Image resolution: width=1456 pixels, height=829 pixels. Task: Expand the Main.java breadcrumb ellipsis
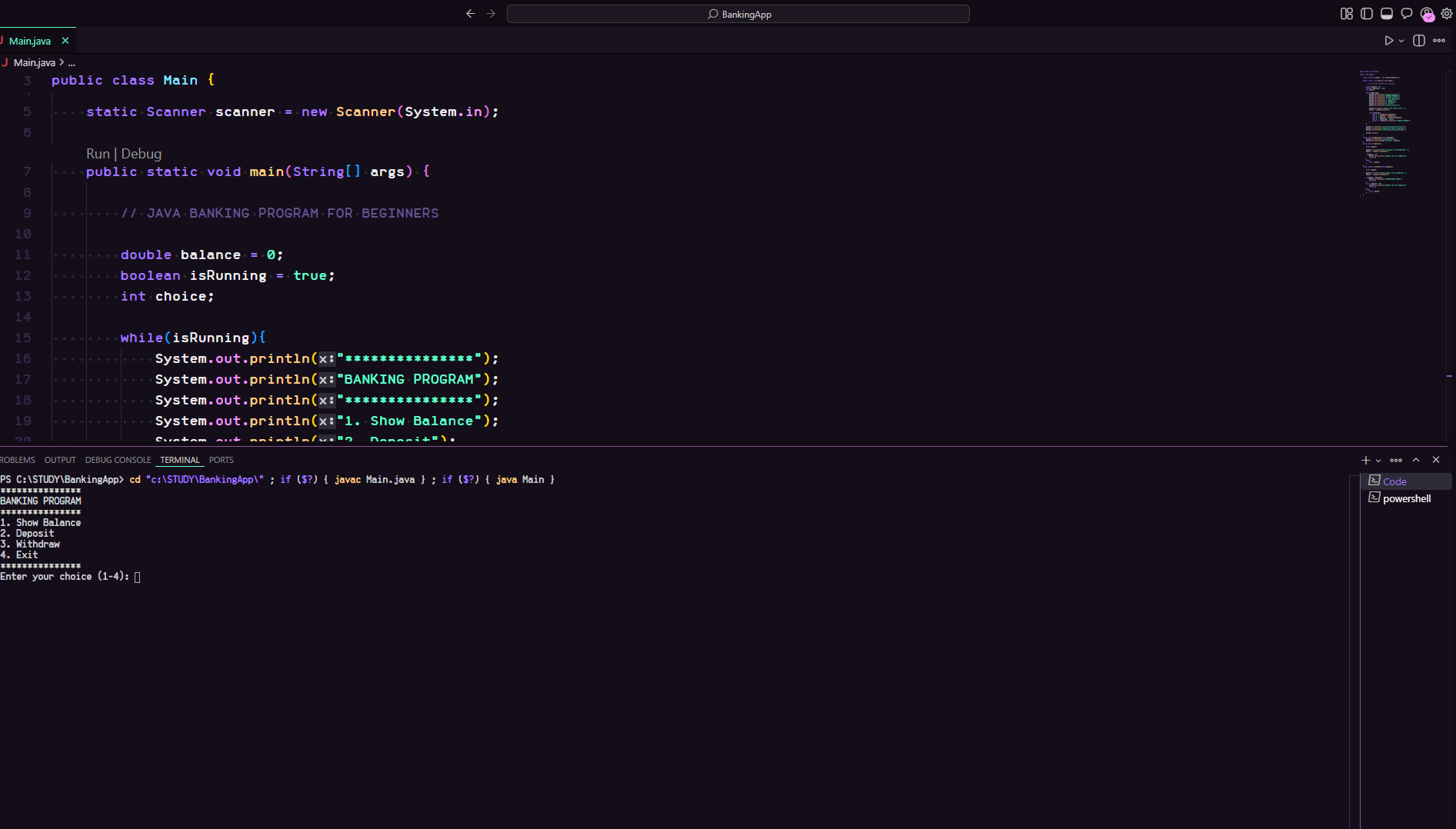click(70, 62)
